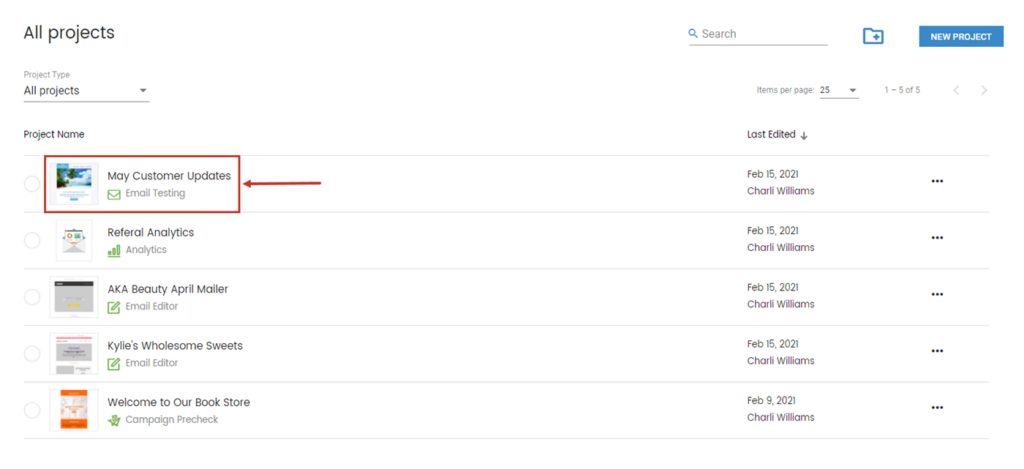Open three-dot menu for May Customer Updates
This screenshot has height=469, width=1024.
click(x=937, y=182)
